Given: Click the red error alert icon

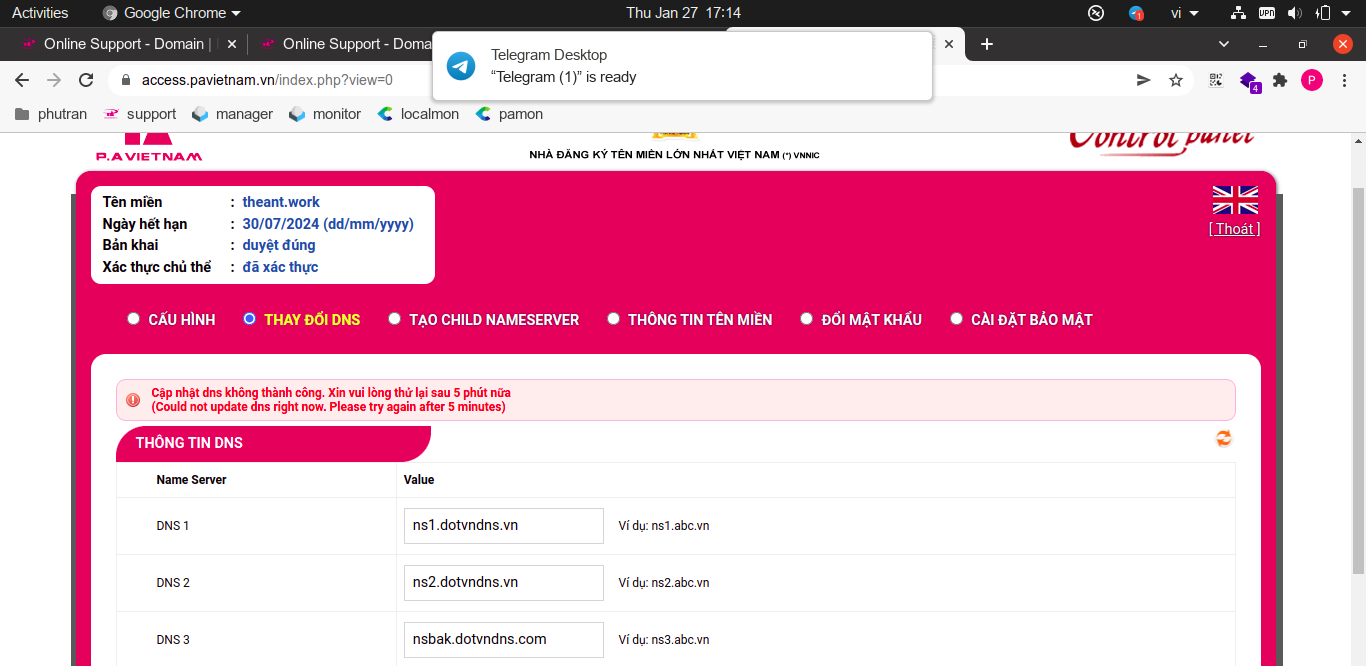Looking at the screenshot, I should coord(133,400).
